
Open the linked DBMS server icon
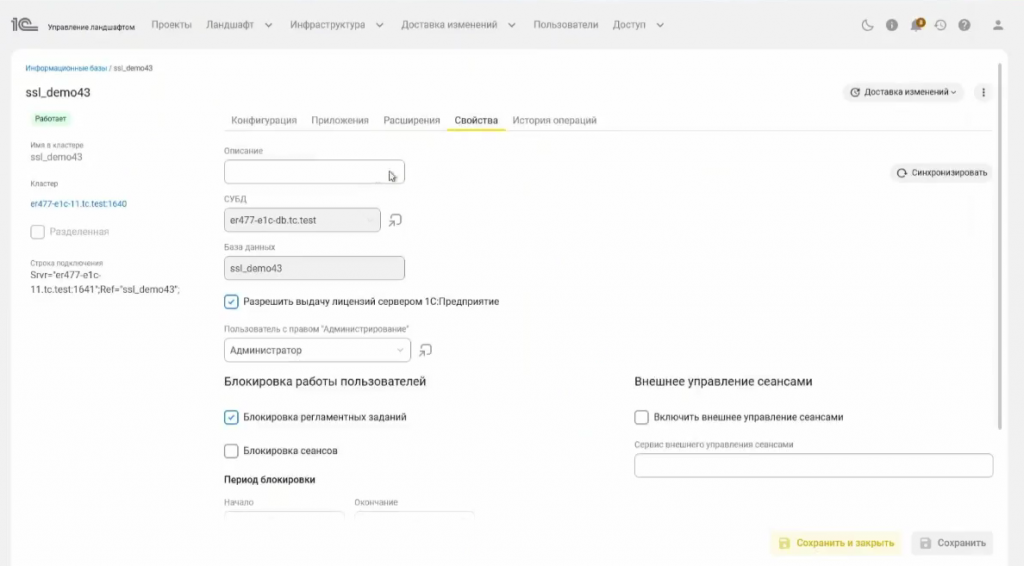tap(395, 220)
